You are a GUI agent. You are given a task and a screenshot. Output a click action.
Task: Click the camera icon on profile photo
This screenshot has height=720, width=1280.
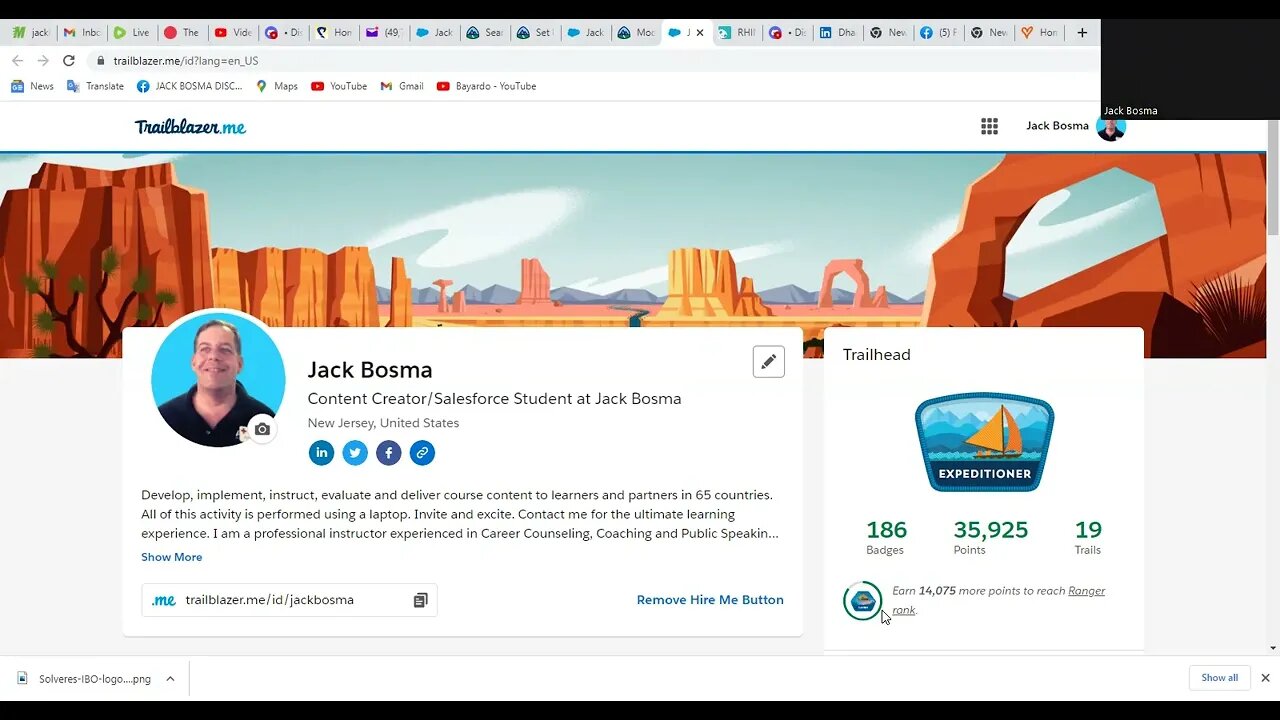point(262,429)
